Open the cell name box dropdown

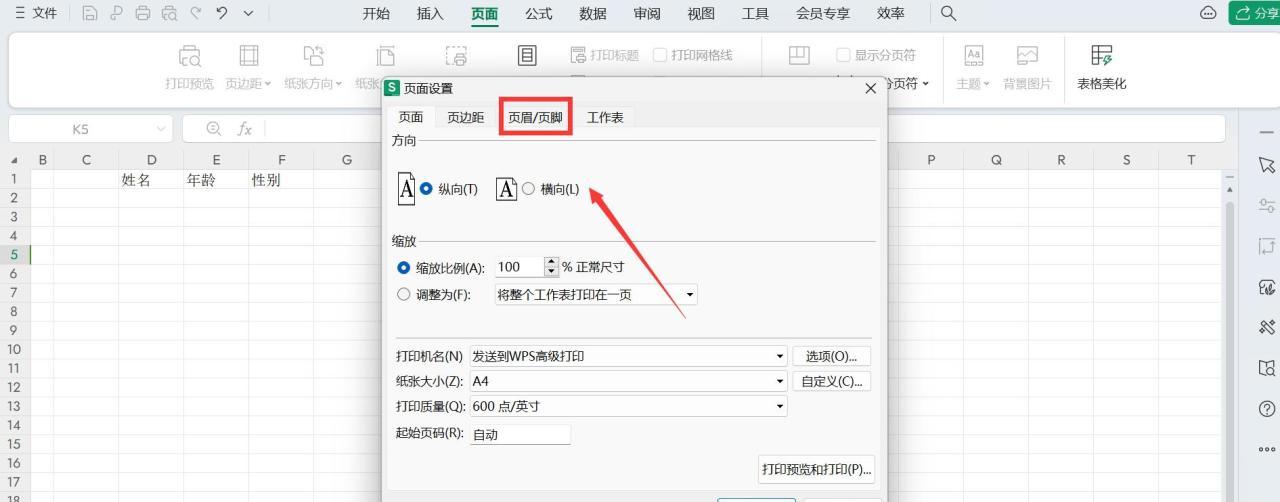click(162, 129)
